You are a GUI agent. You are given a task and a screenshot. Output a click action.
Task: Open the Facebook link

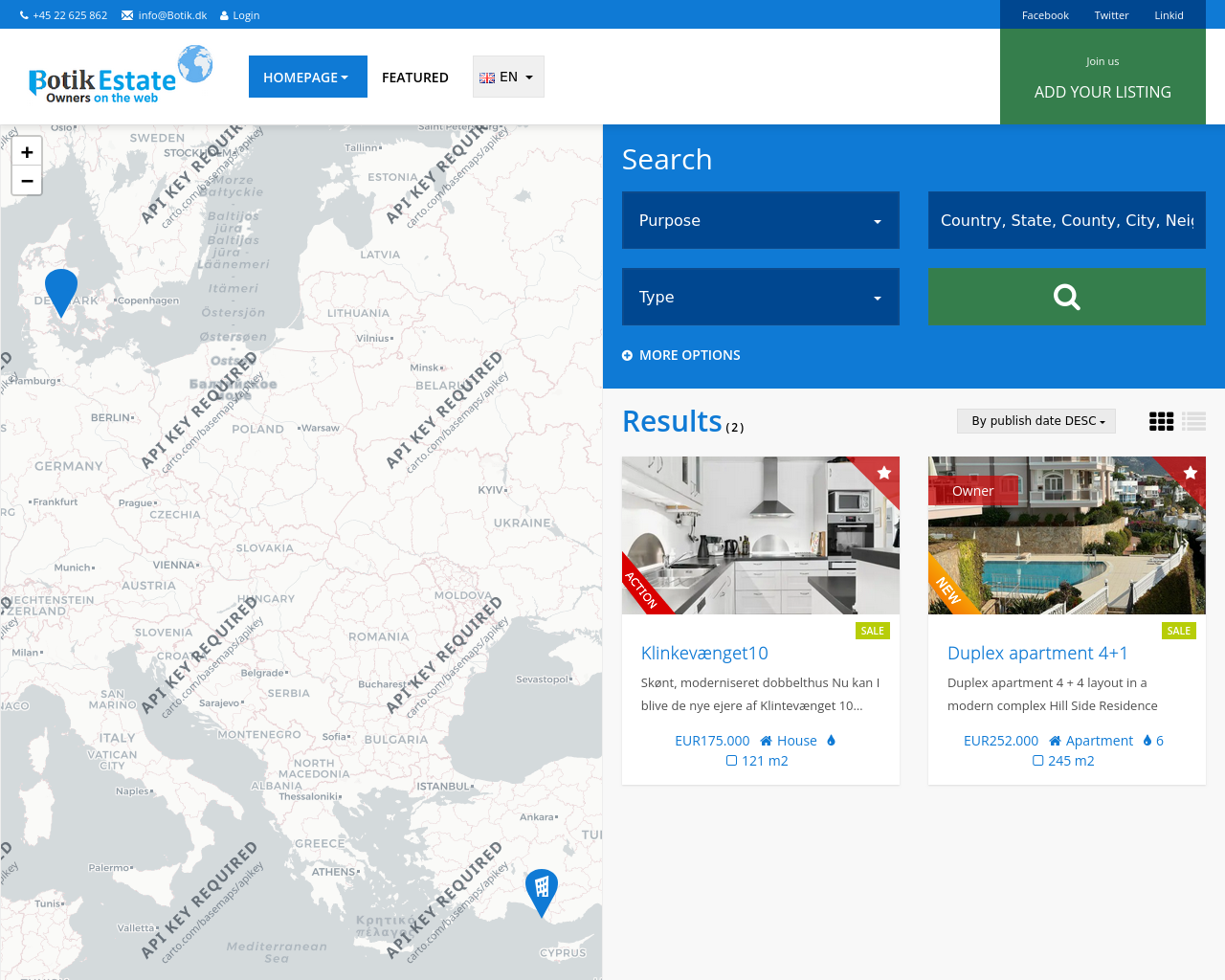pyautogui.click(x=1045, y=15)
